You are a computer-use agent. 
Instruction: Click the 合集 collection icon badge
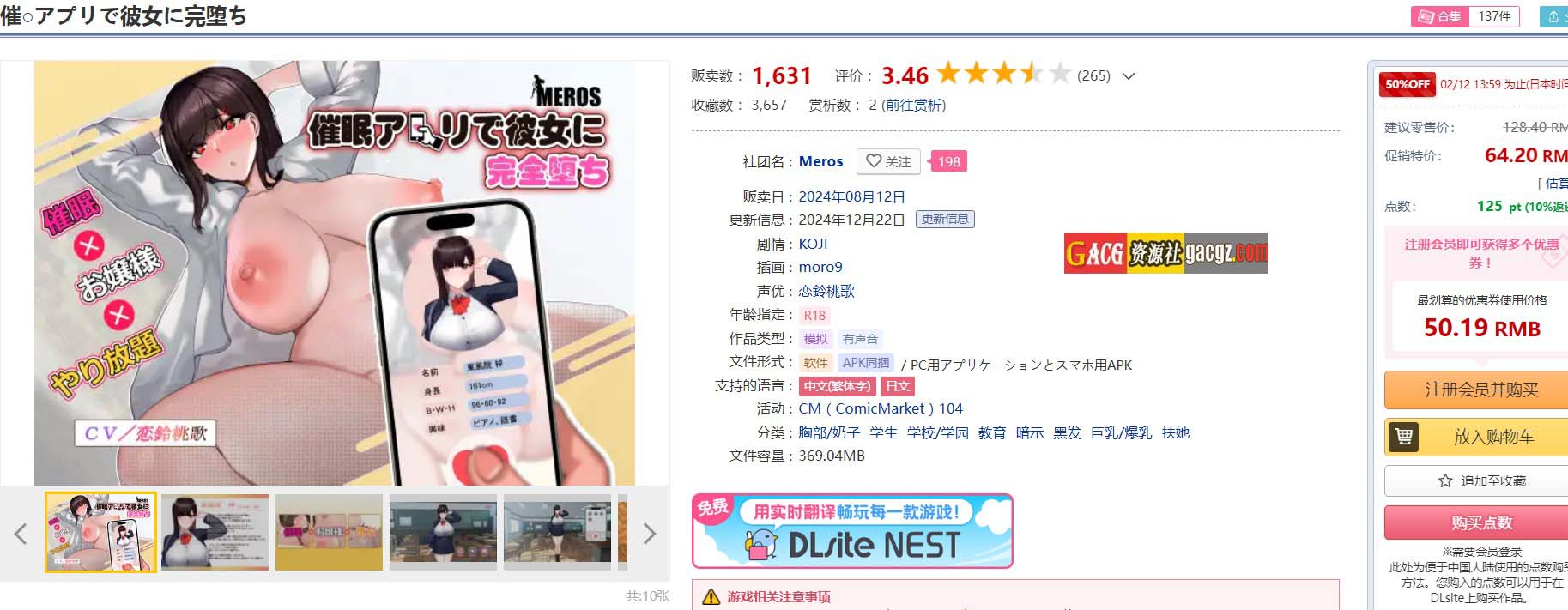coord(1439,16)
